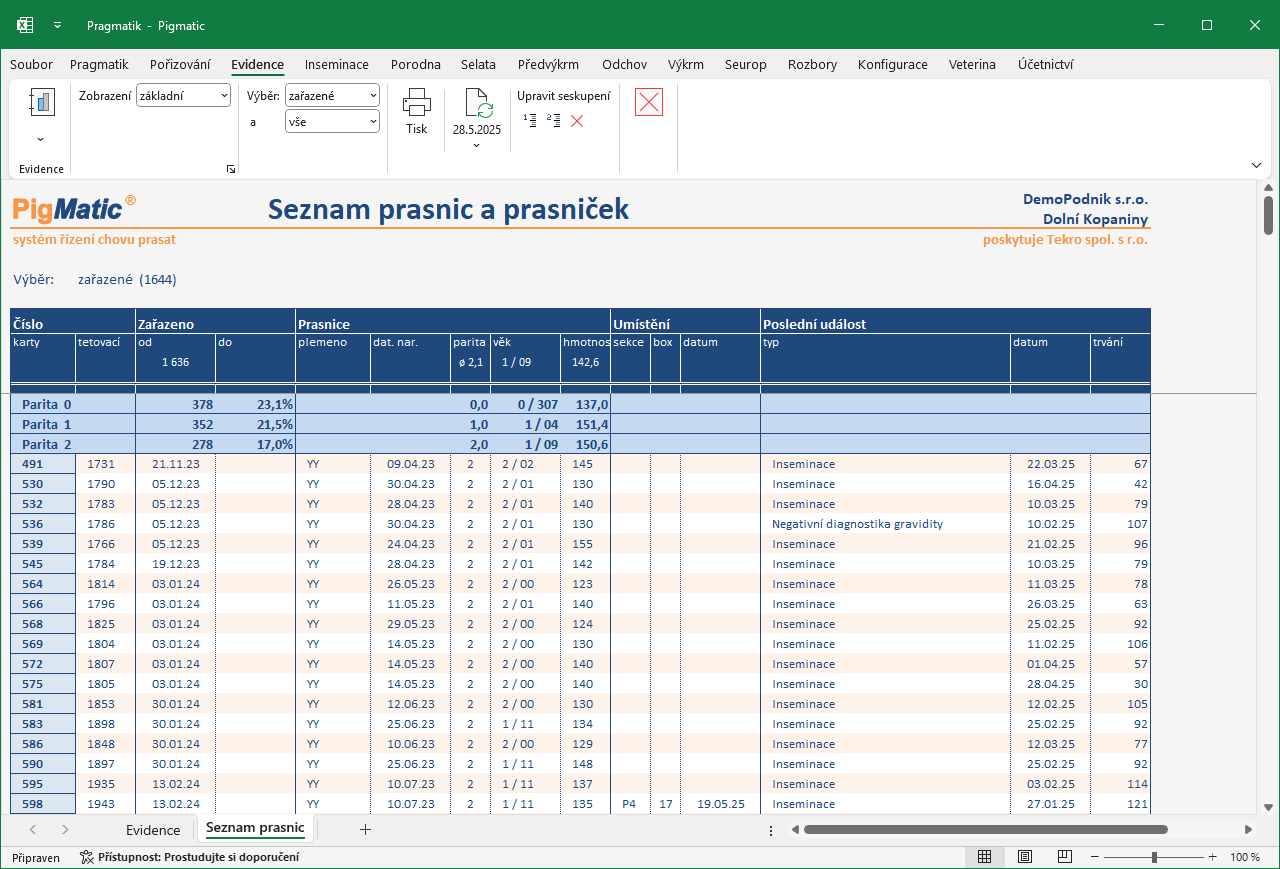Click the Excel application icon
The width and height of the screenshot is (1280, 869).
pos(26,25)
